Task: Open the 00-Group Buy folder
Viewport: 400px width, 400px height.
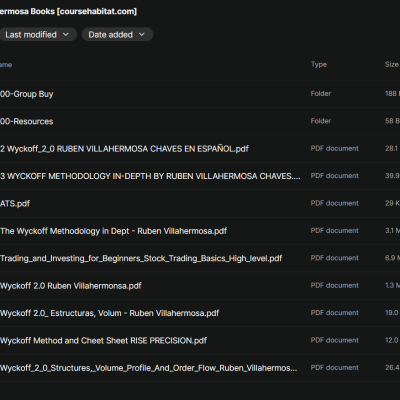Action: [x=27, y=94]
